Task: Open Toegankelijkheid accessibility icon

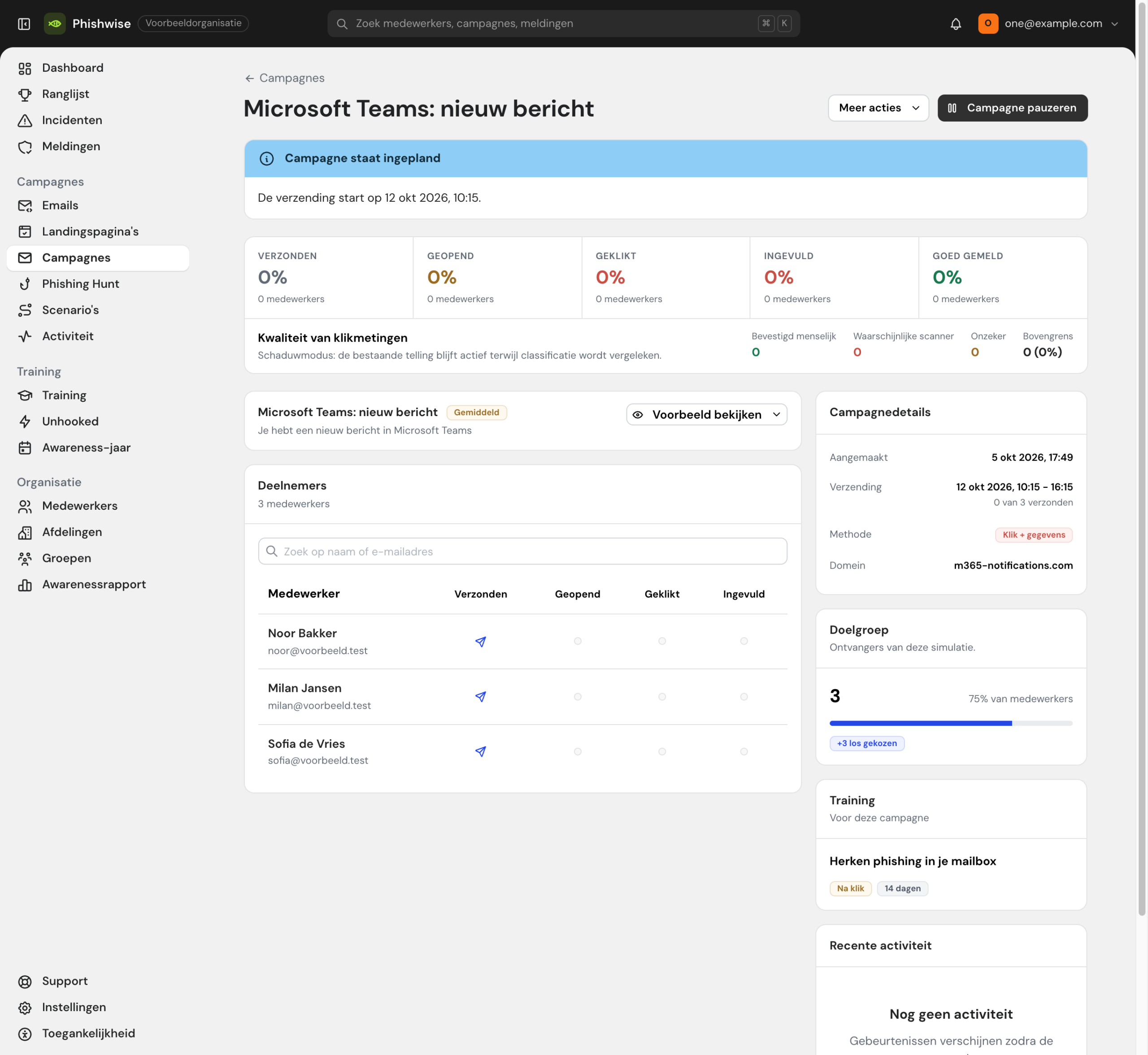Action: click(x=25, y=1034)
